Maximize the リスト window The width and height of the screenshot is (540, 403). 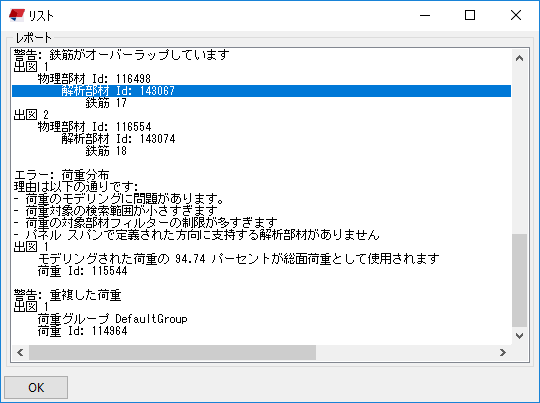[x=470, y=15]
